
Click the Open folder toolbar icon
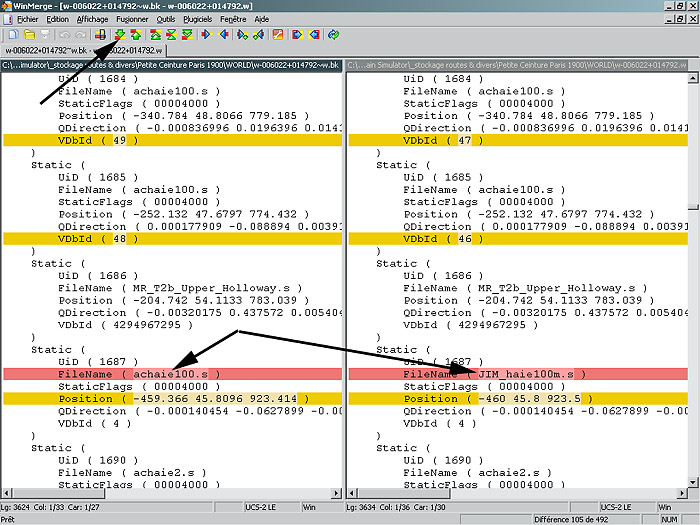[29, 34]
